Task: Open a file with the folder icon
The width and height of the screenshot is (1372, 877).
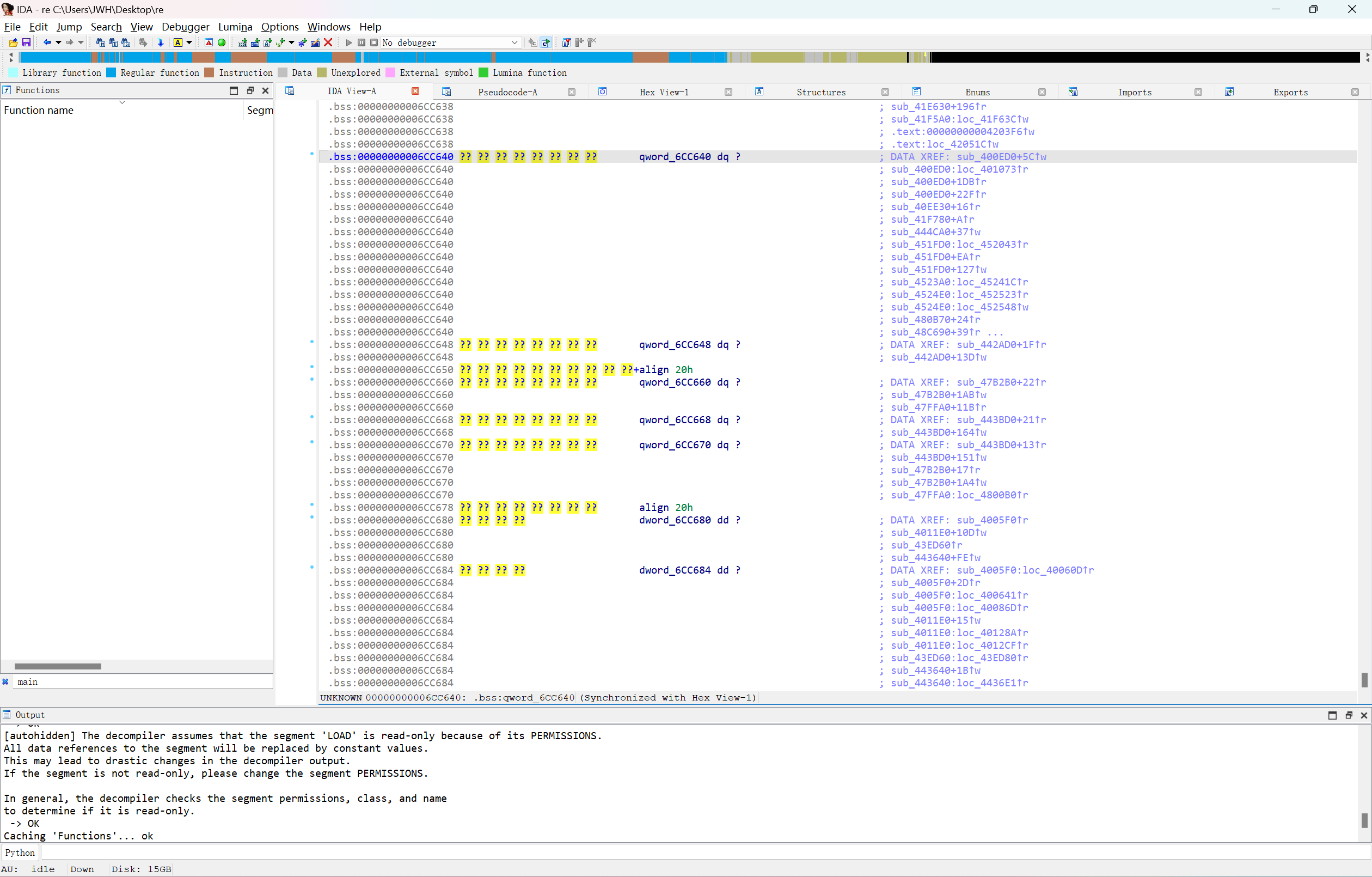Action: 13,43
